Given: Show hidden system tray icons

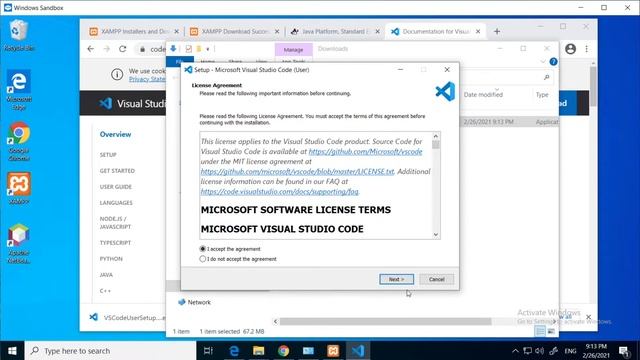Looking at the screenshot, I should (x=516, y=351).
